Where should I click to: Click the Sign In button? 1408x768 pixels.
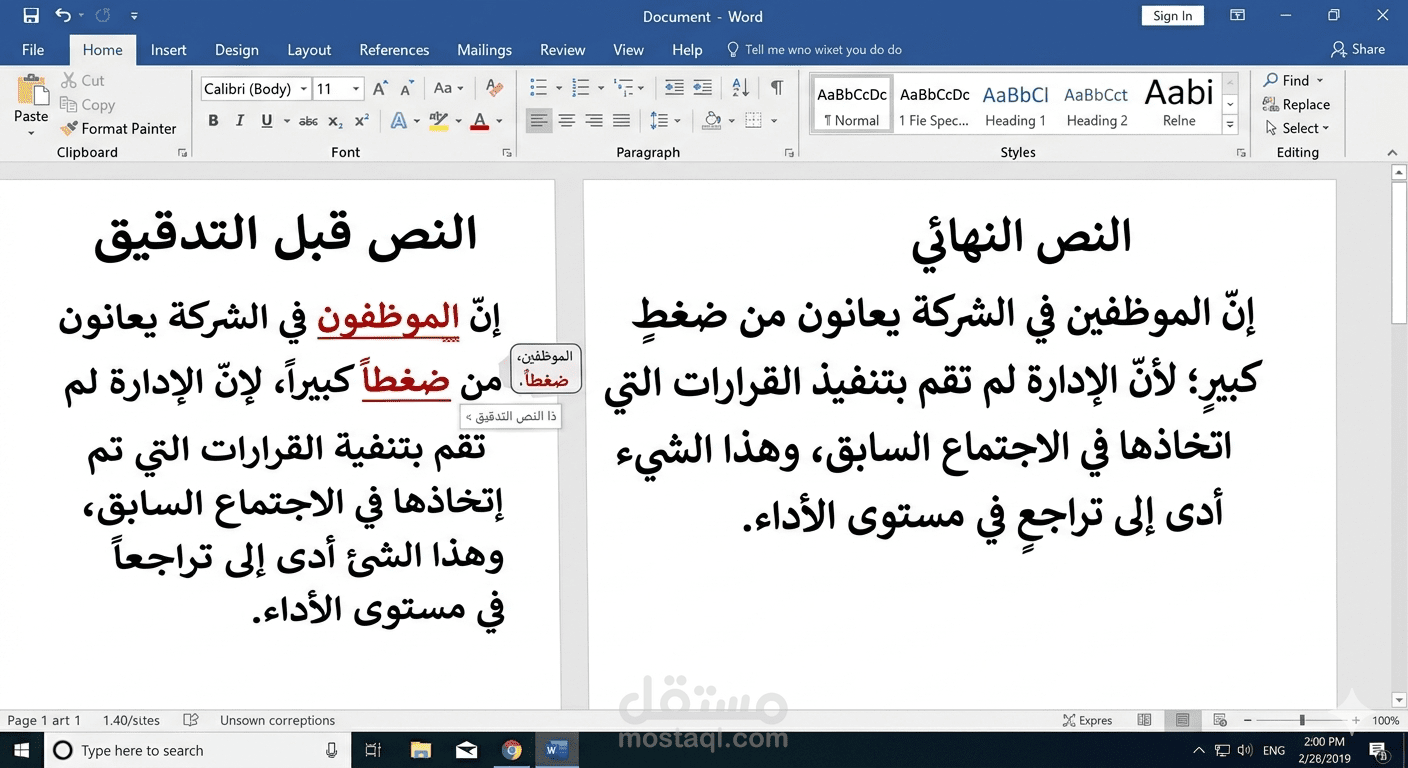click(1172, 16)
